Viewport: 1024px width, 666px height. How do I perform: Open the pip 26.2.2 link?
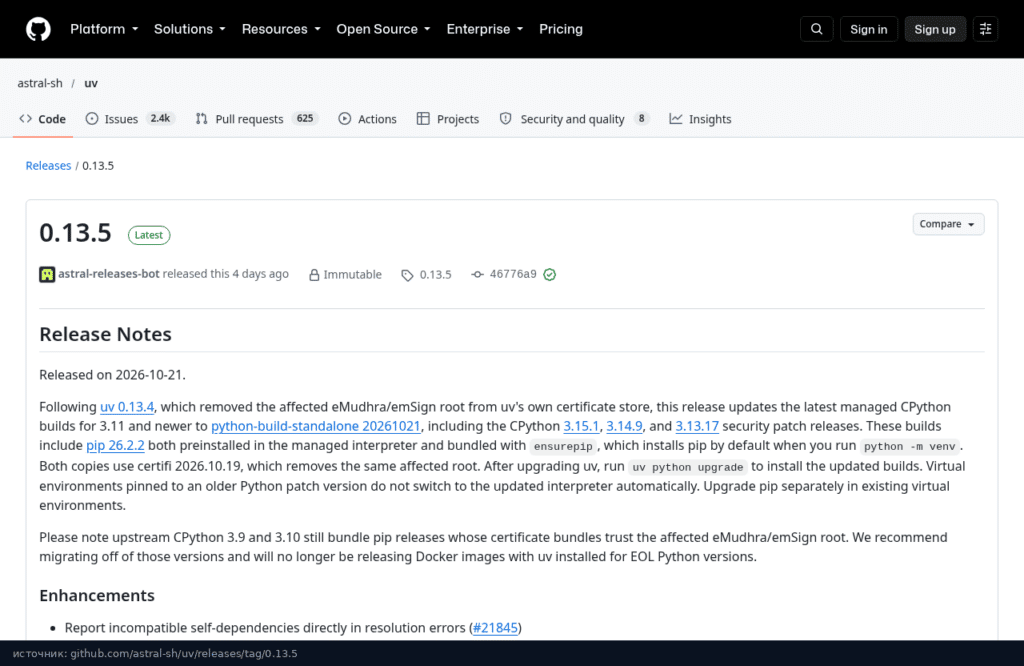pos(115,446)
